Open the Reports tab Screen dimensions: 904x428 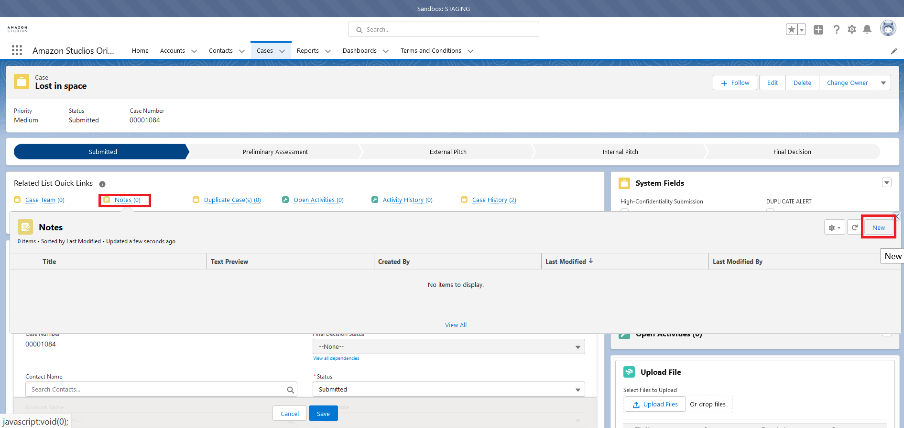tap(308, 51)
